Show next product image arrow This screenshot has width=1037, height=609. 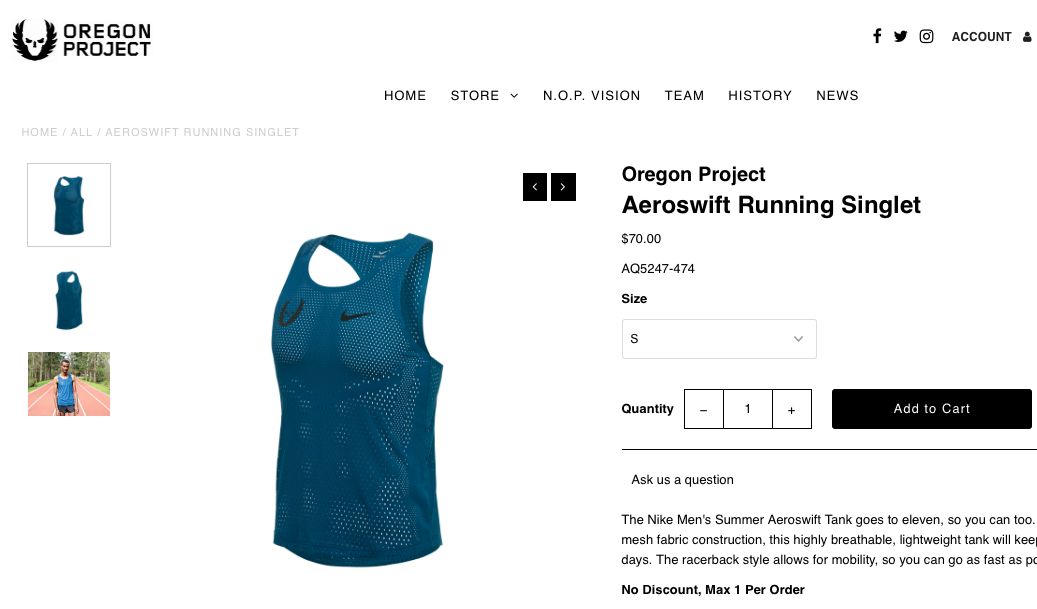563,187
